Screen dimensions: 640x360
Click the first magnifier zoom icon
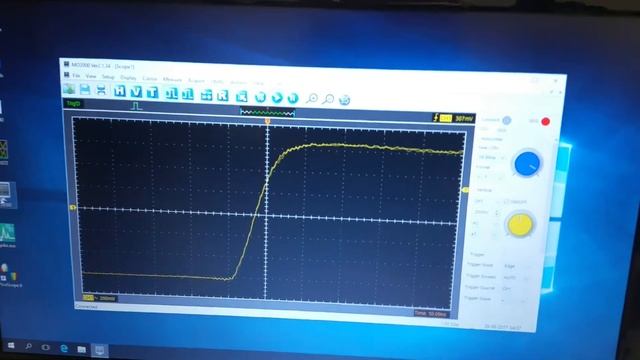pos(312,98)
